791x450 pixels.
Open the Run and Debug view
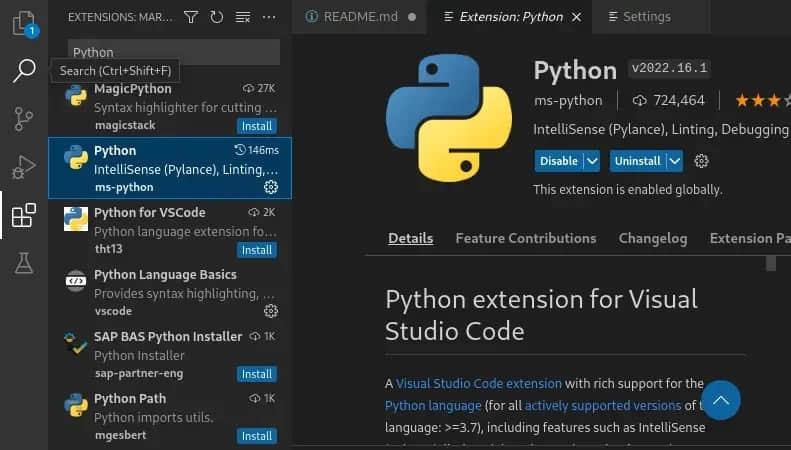[23, 167]
